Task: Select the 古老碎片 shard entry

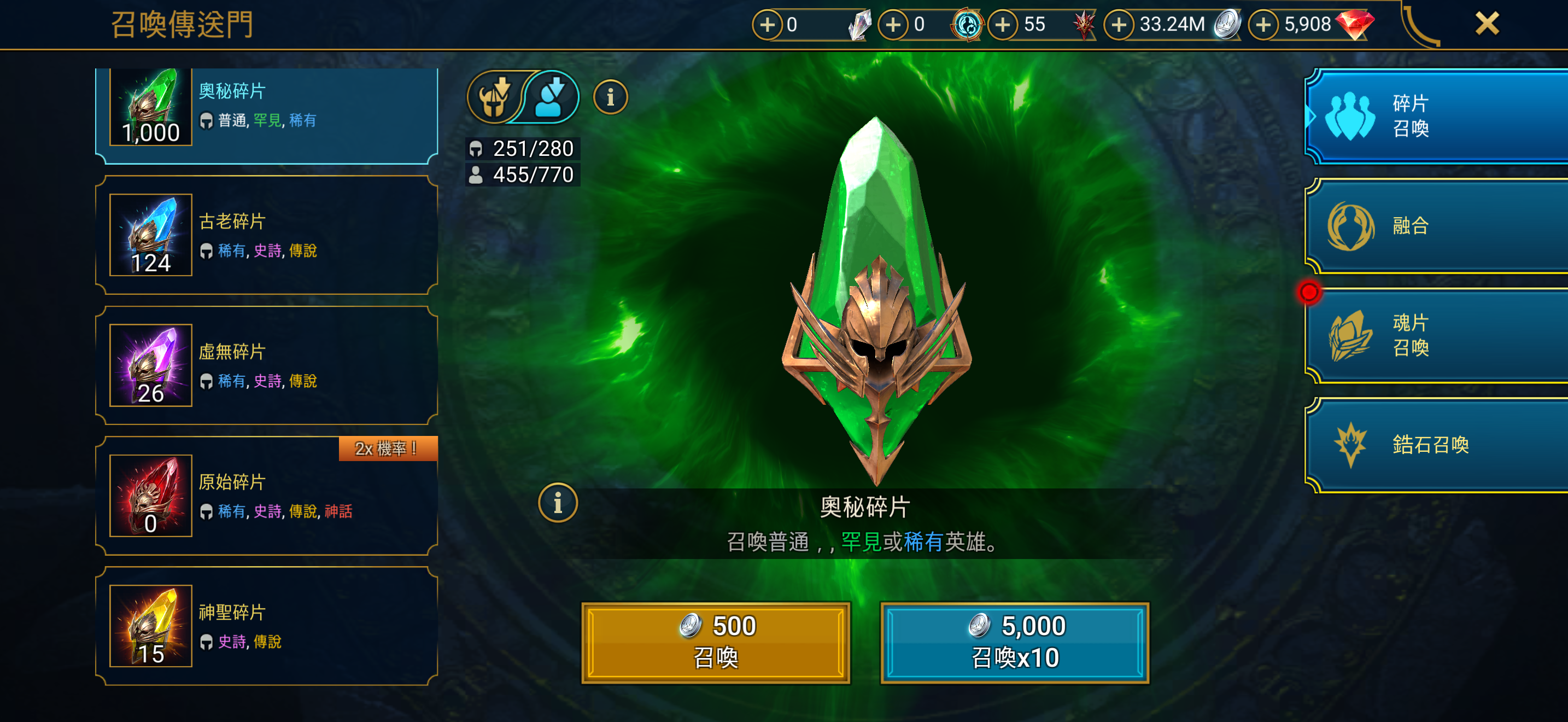Action: pyautogui.click(x=267, y=235)
